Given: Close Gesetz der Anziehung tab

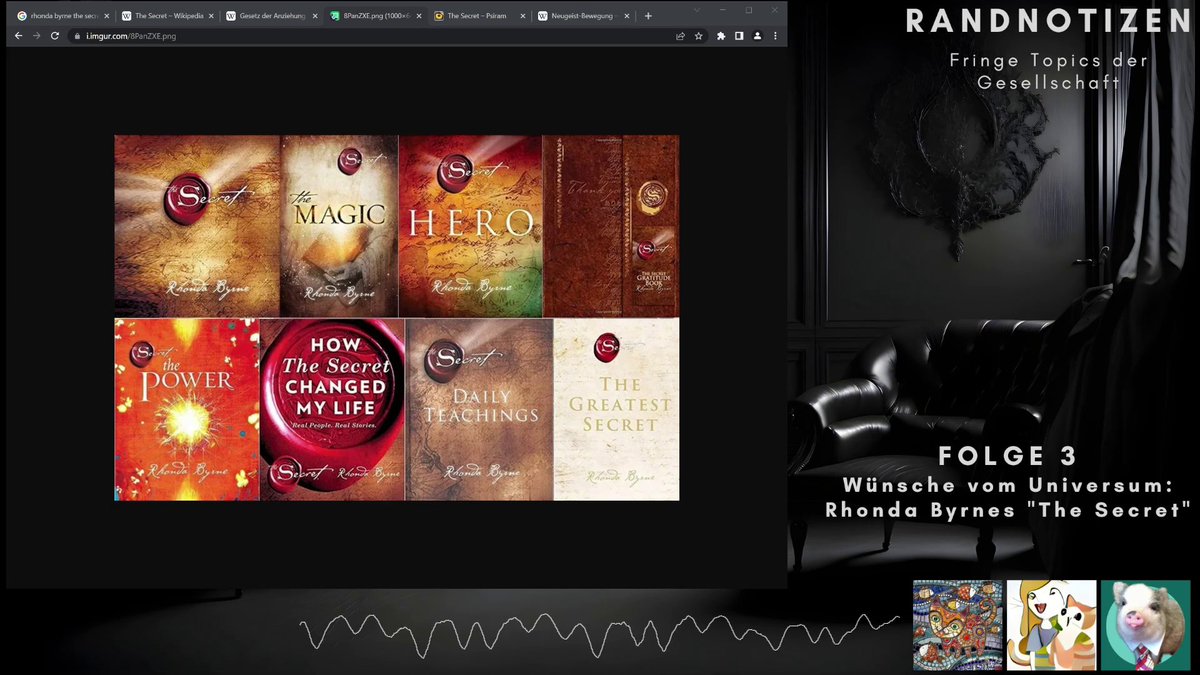Looking at the screenshot, I should coord(314,16).
